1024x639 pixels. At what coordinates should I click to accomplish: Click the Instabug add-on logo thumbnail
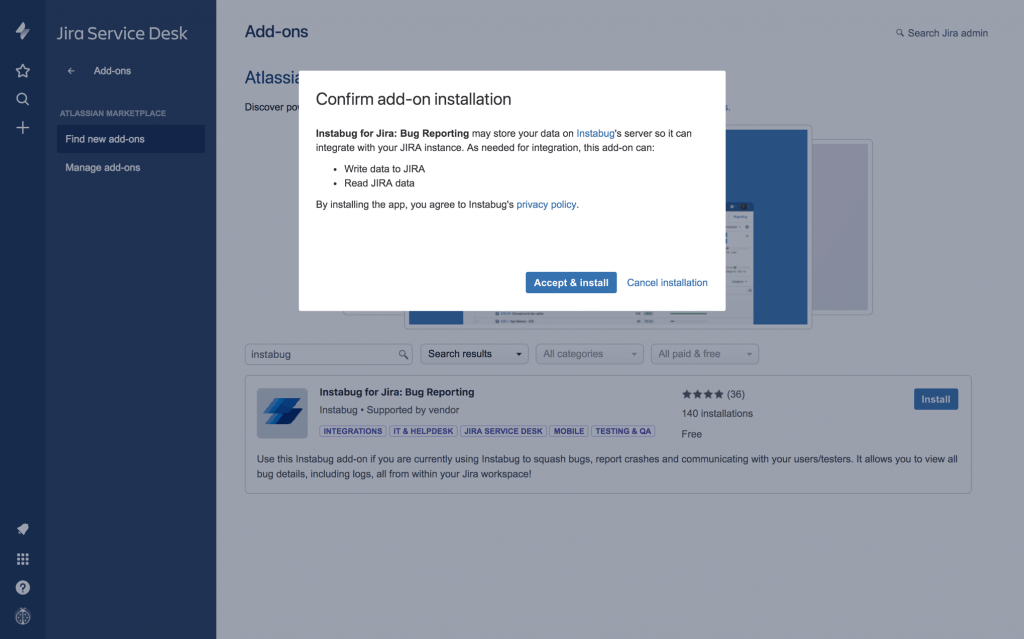(282, 413)
